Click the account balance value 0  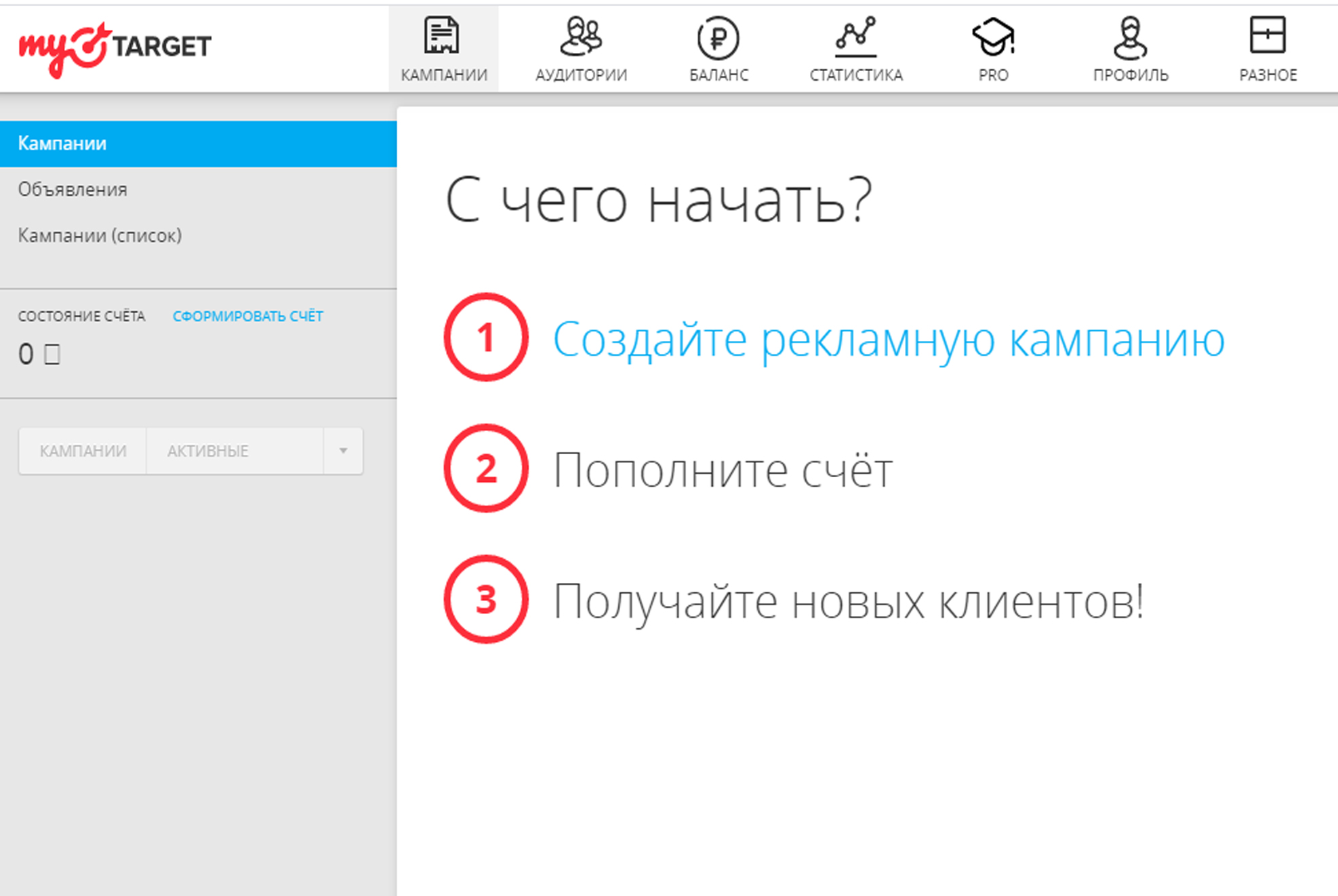[26, 354]
